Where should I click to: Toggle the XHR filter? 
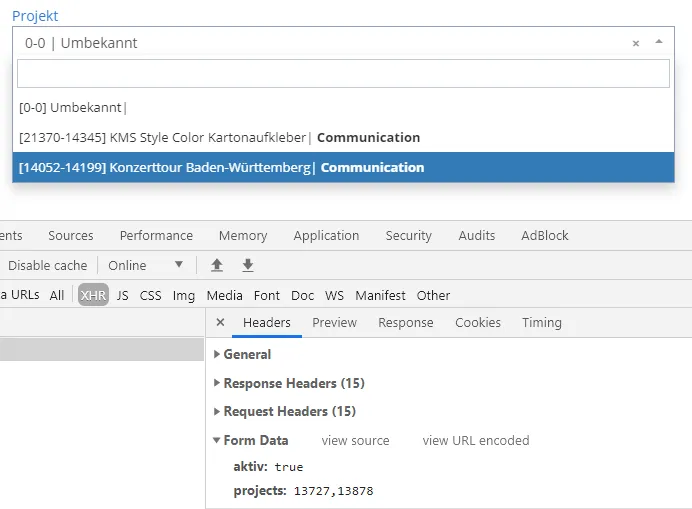pos(93,295)
